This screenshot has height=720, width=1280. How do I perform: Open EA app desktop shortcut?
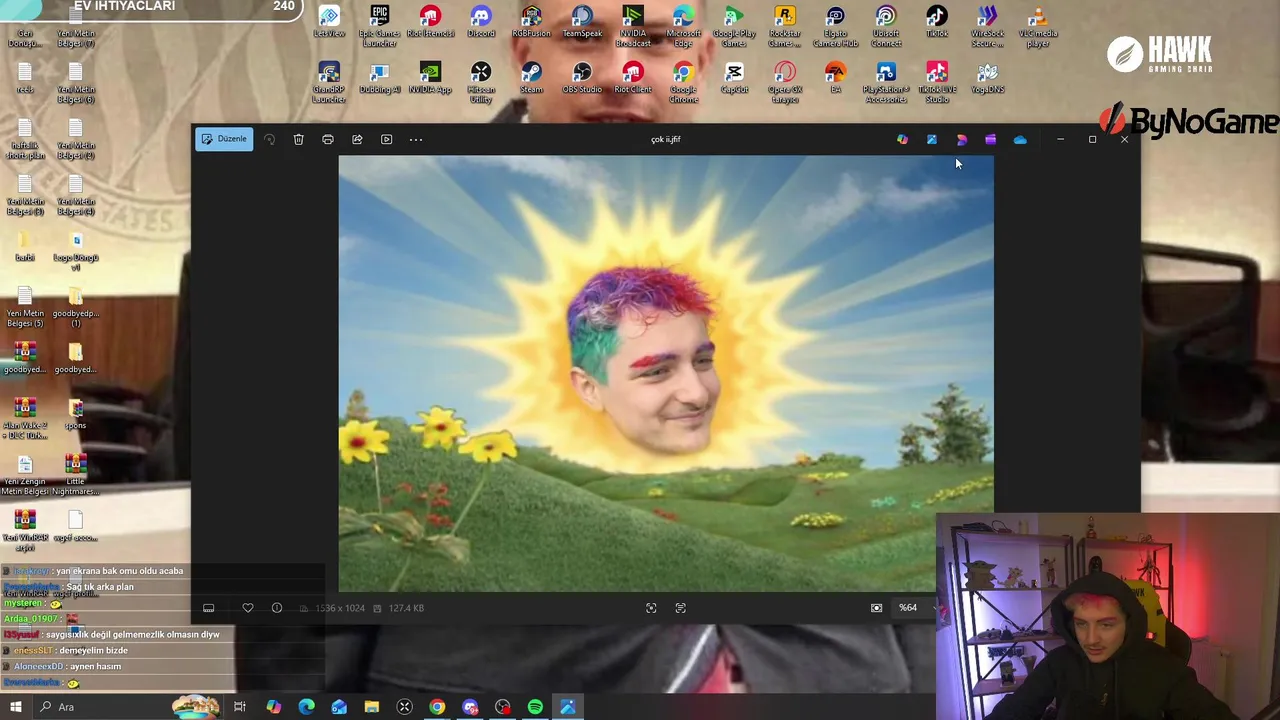835,78
